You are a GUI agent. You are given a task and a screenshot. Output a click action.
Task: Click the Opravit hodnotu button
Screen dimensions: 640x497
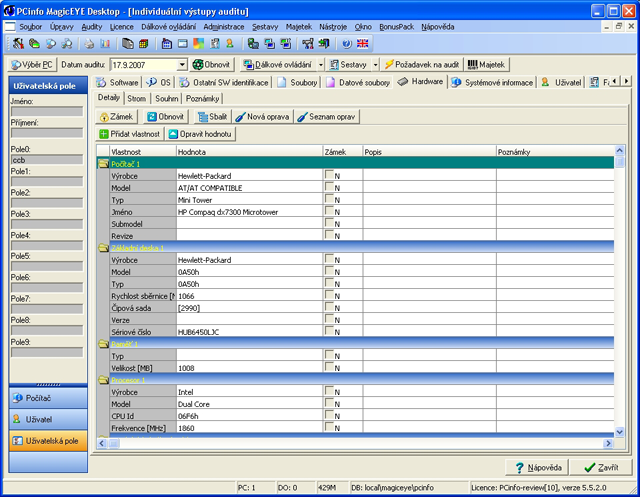pos(200,134)
